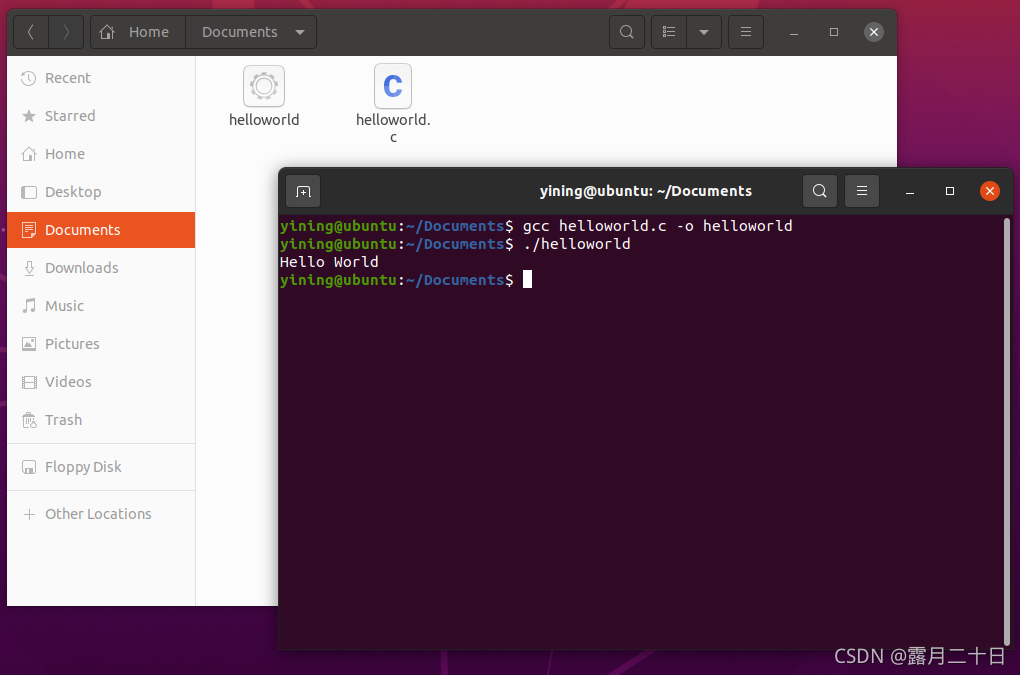
Task: Minimize the terminal window
Action: (x=910, y=191)
